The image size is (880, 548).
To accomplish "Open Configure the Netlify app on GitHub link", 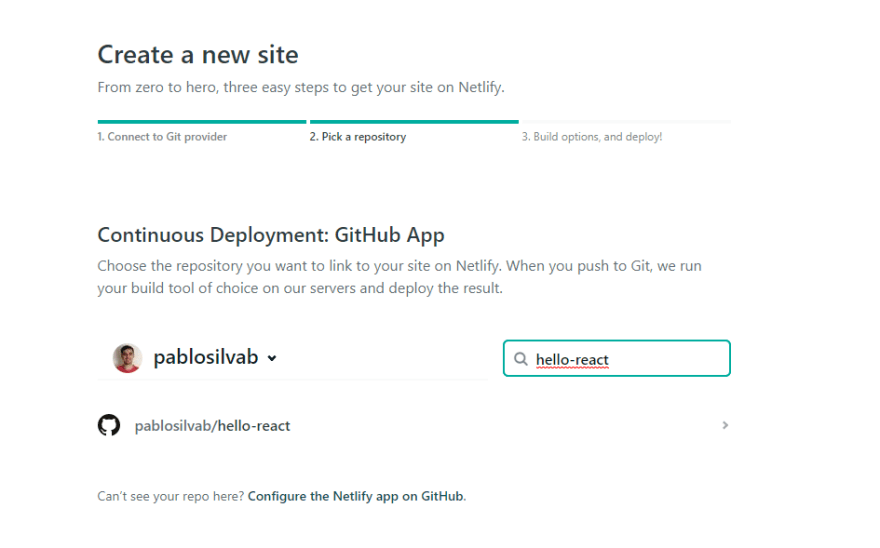I will (356, 496).
